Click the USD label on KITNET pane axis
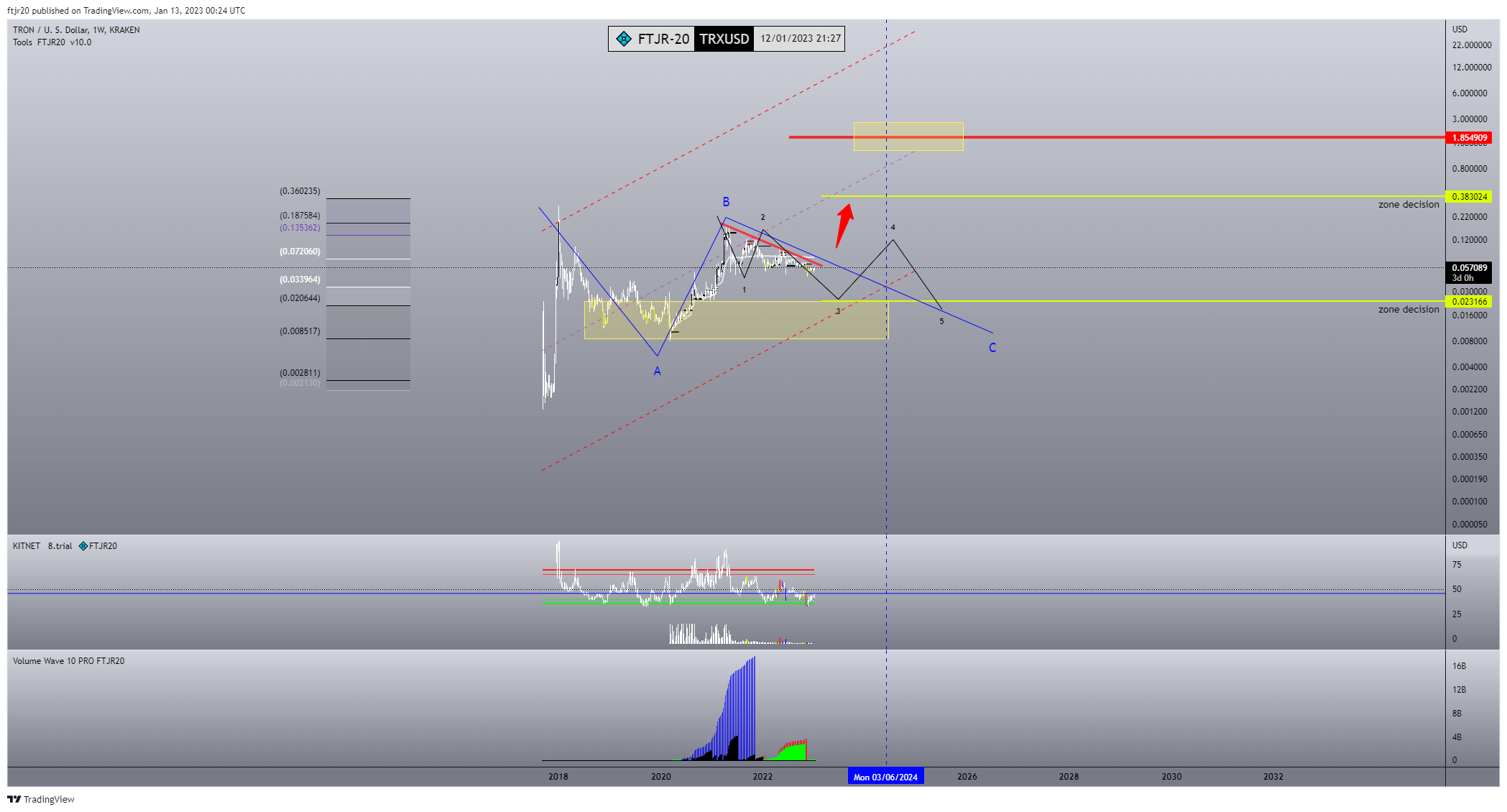This screenshot has height=812, width=1507. pyautogui.click(x=1460, y=545)
